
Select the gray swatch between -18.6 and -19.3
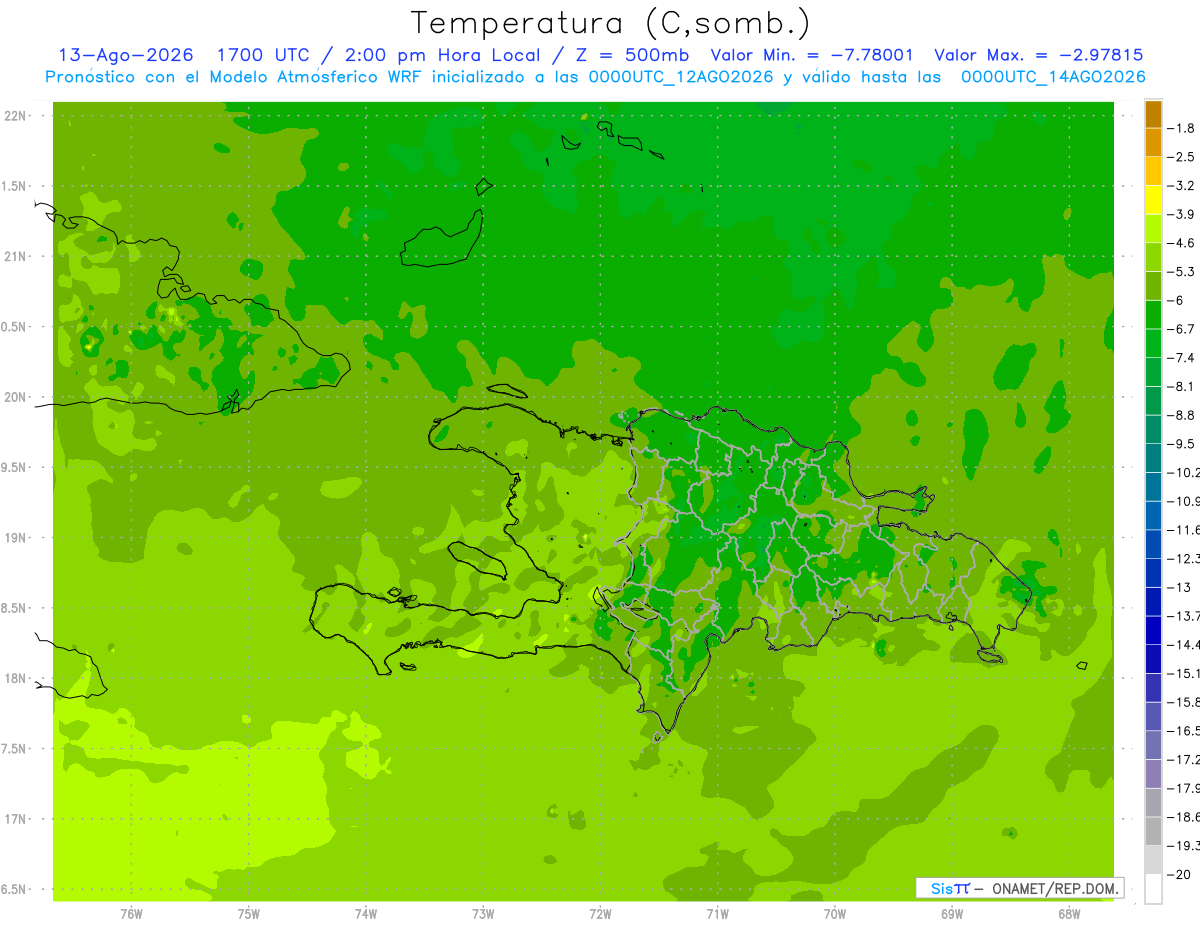click(1153, 831)
